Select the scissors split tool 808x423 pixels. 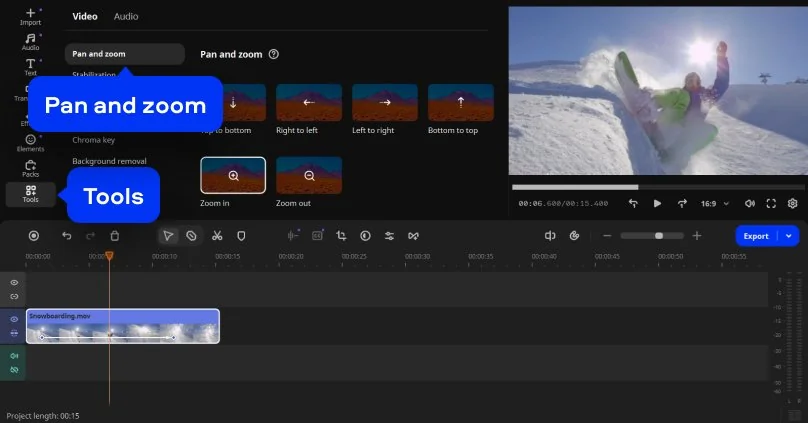click(x=216, y=236)
